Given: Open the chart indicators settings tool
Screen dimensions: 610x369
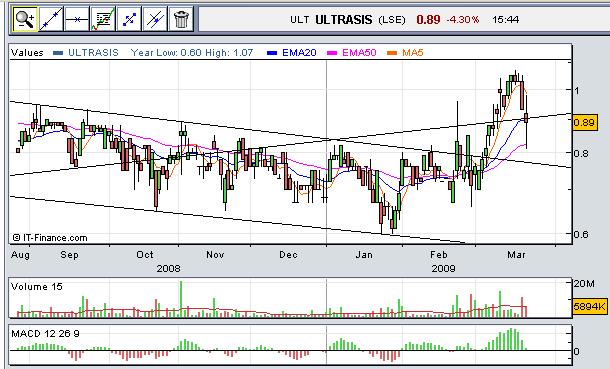Looking at the screenshot, I should pos(103,19).
